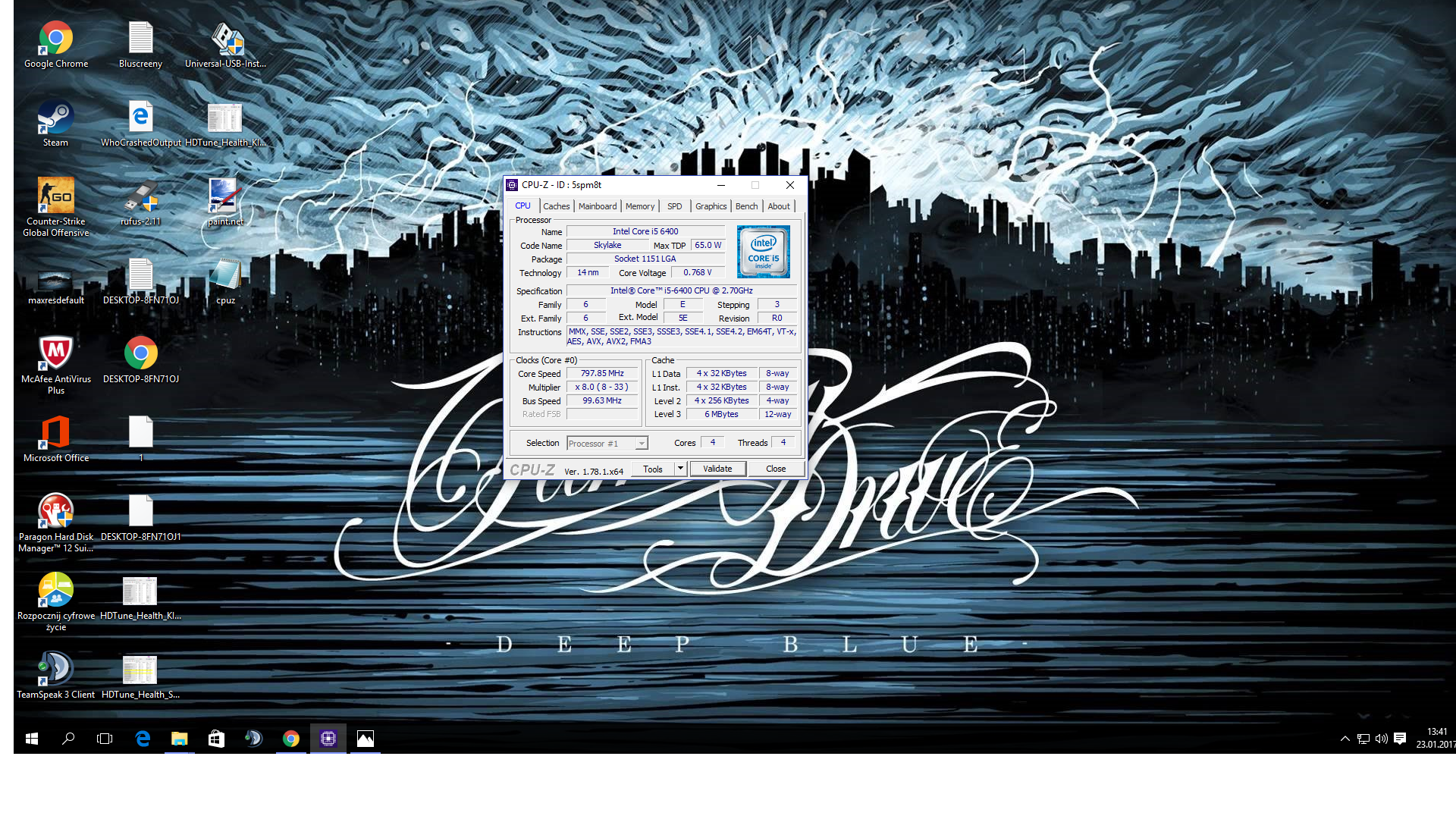Open paint.net from the desktop

coord(225,202)
